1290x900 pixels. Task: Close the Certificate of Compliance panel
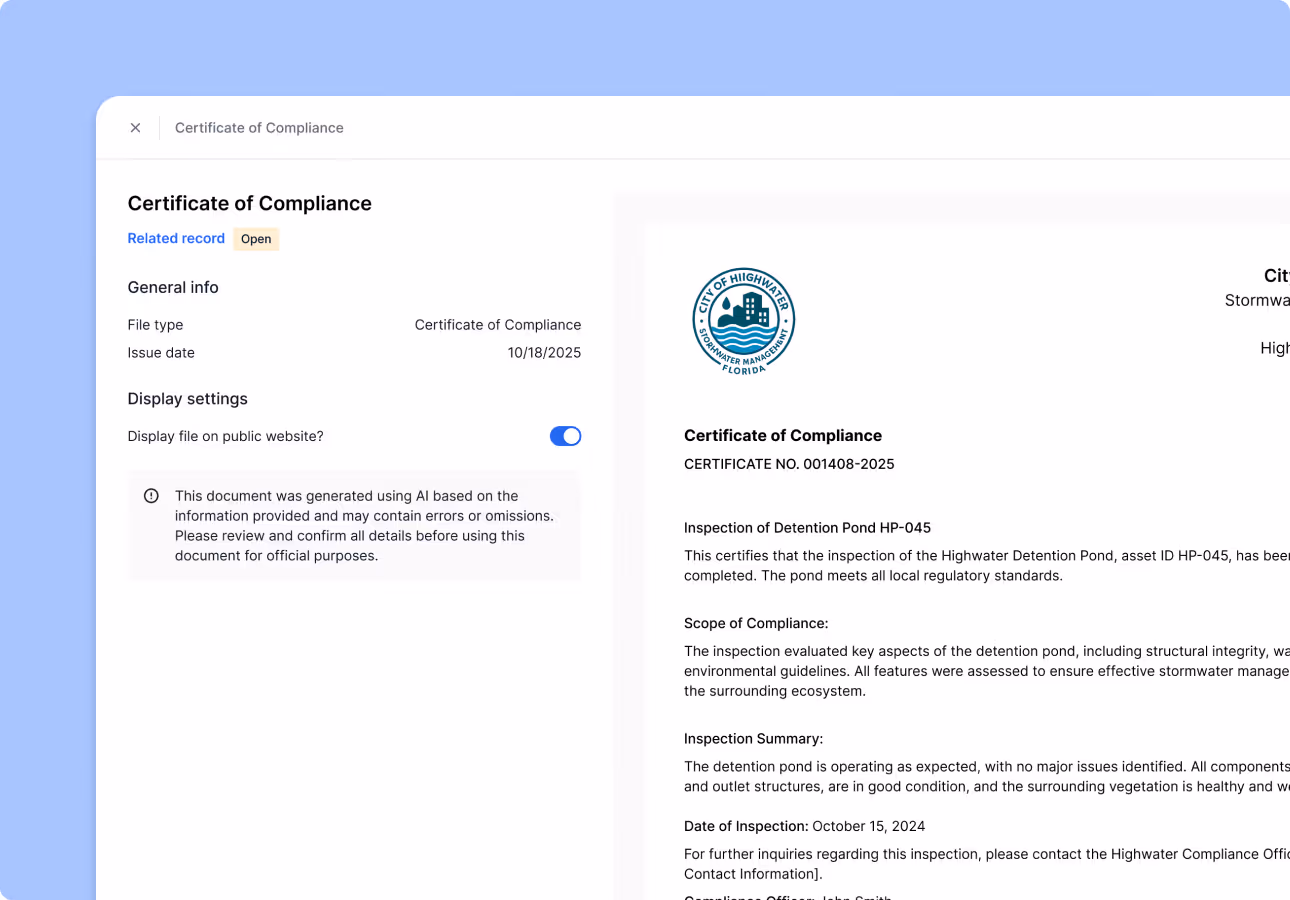(135, 128)
